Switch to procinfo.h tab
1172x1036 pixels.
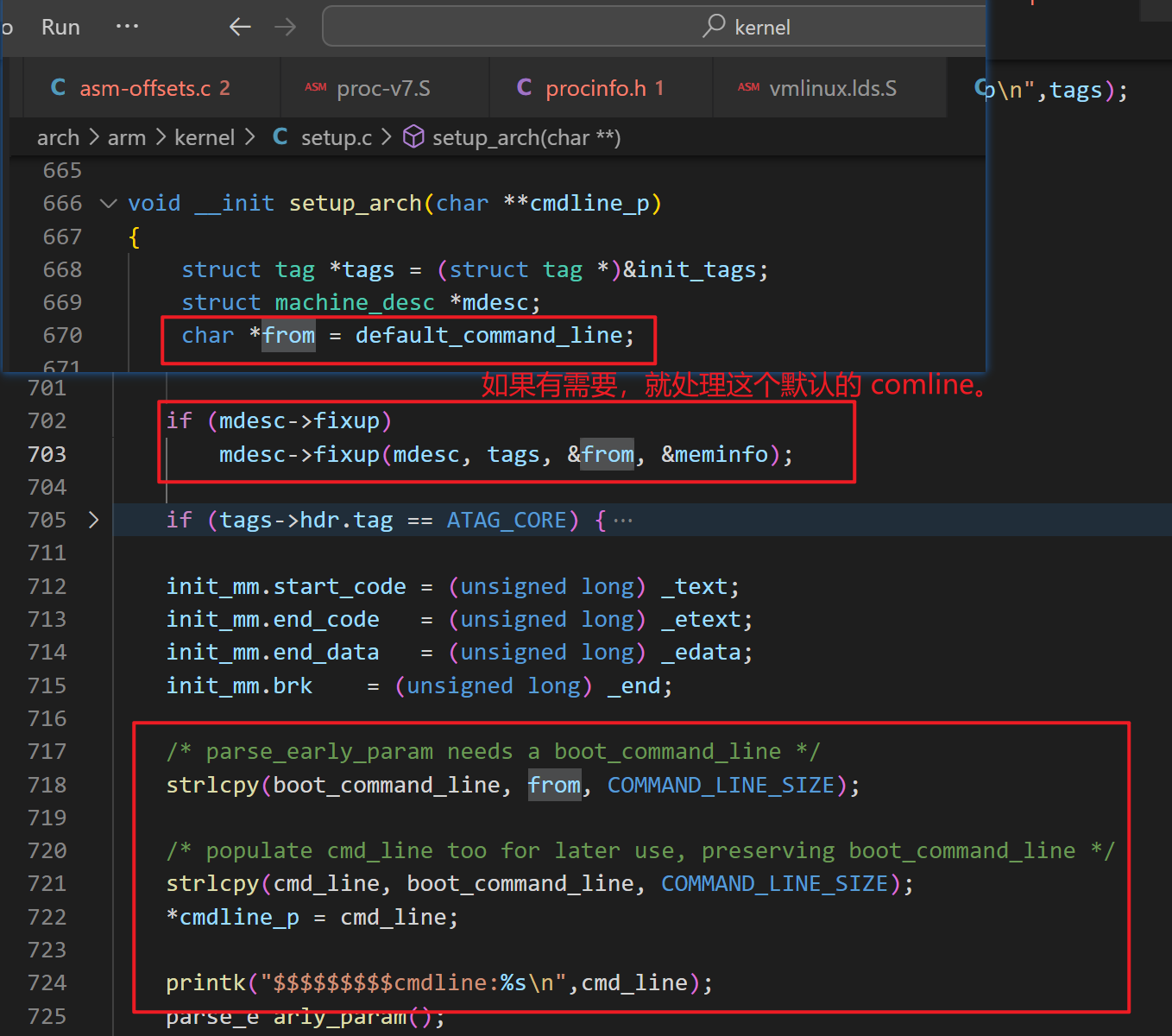(x=602, y=88)
